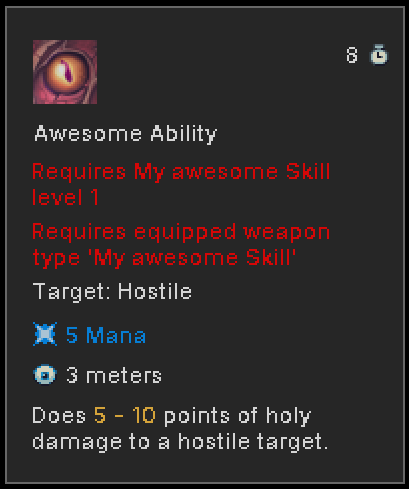The image size is (409, 489).
Task: Click the word Requires in first requirement
Action: 79,173
